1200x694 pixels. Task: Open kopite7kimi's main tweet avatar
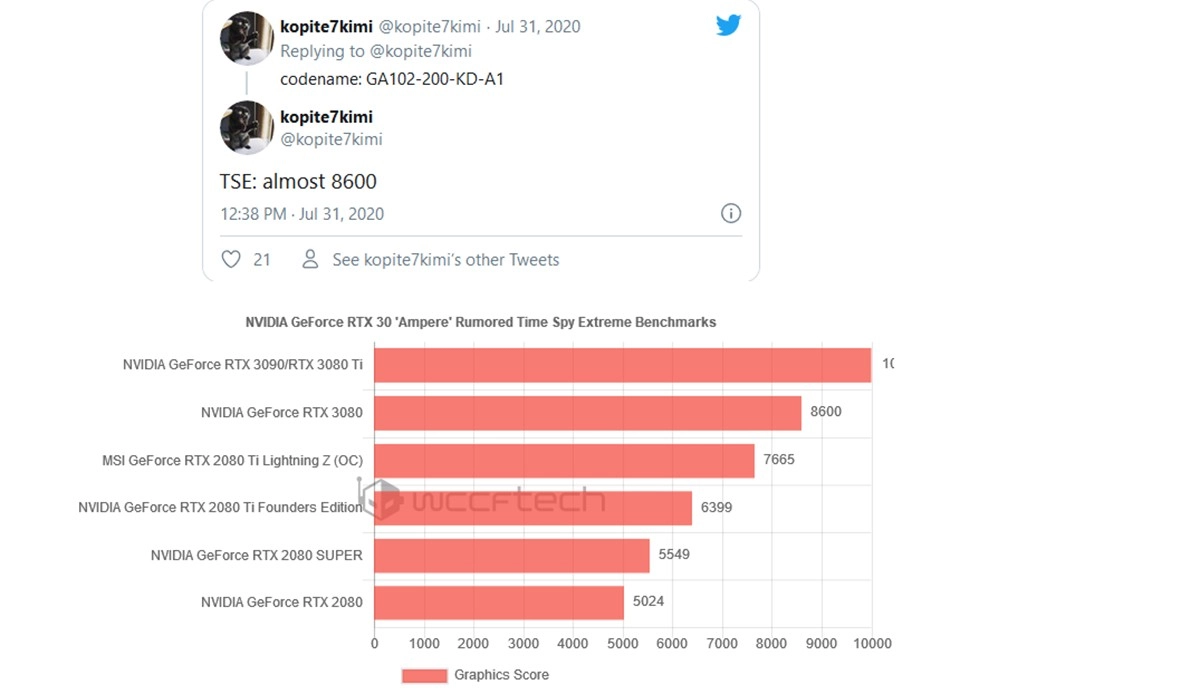pyautogui.click(x=247, y=127)
